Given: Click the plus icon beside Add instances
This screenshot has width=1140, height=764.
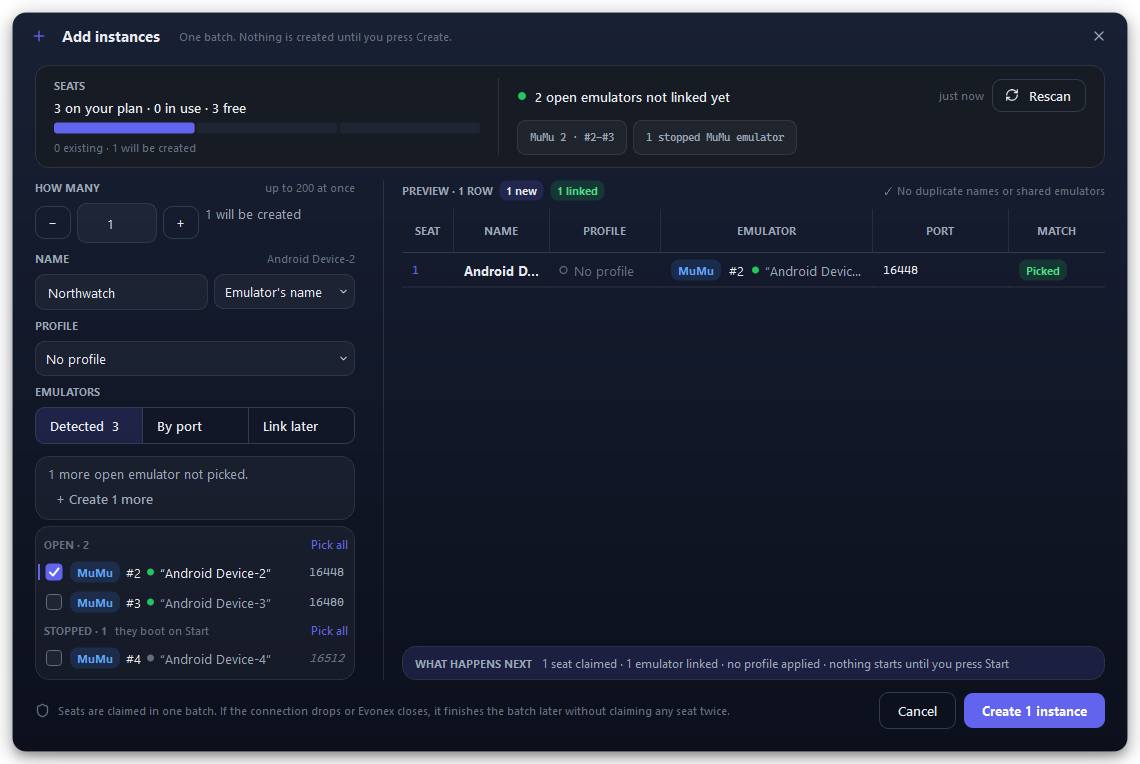Looking at the screenshot, I should 39,36.
